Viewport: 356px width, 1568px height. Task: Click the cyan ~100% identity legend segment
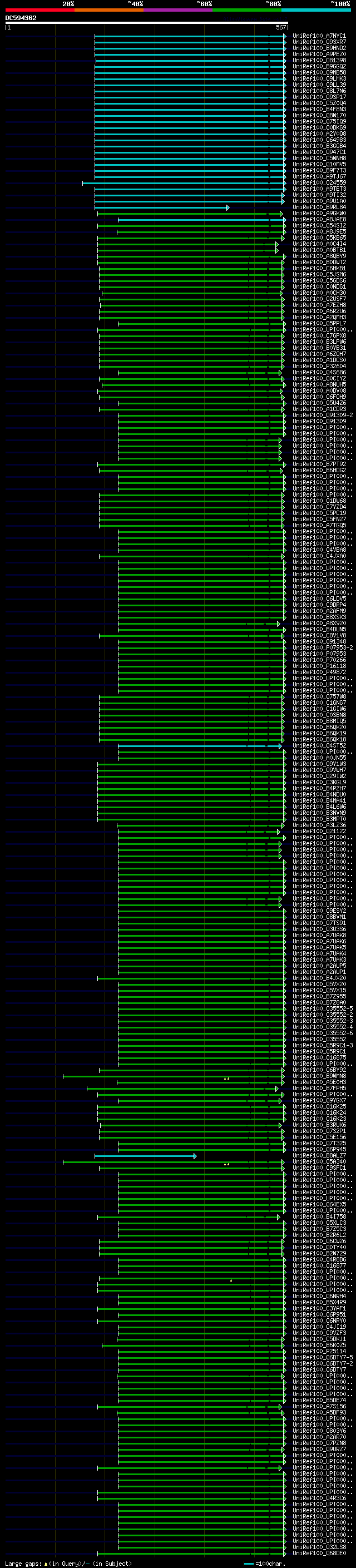(x=316, y=11)
